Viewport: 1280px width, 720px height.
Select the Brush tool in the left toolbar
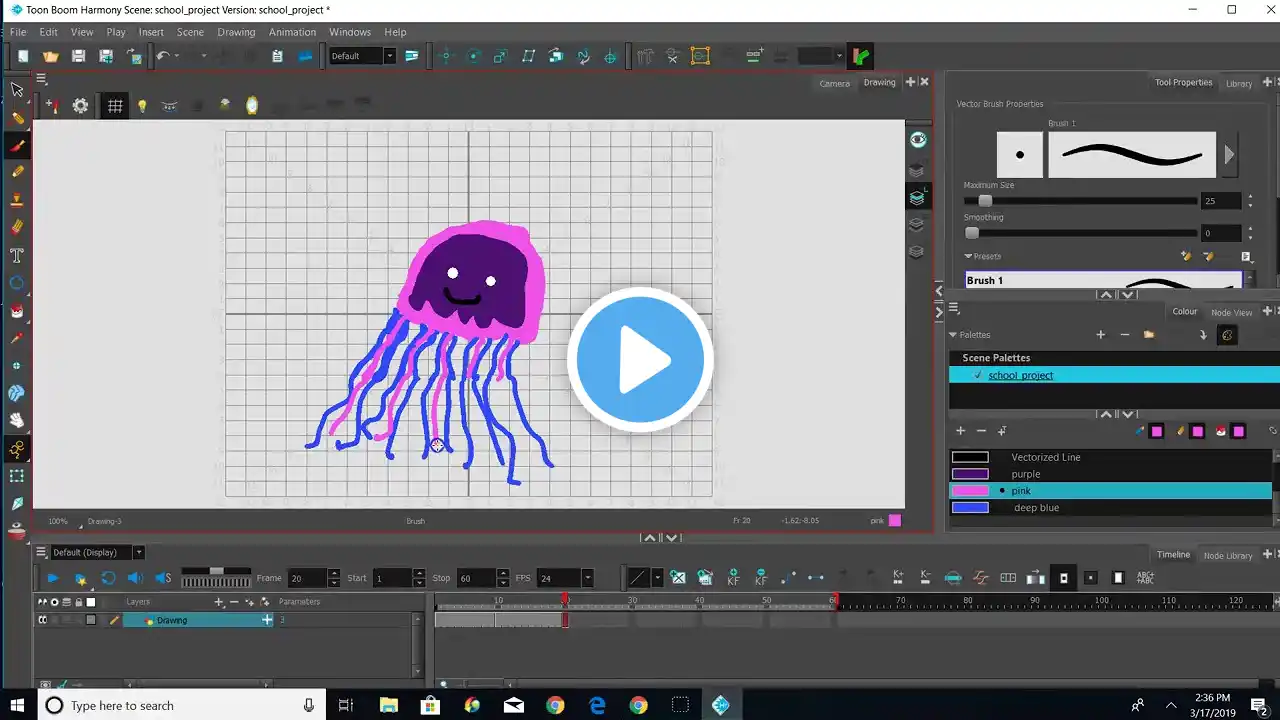click(17, 145)
